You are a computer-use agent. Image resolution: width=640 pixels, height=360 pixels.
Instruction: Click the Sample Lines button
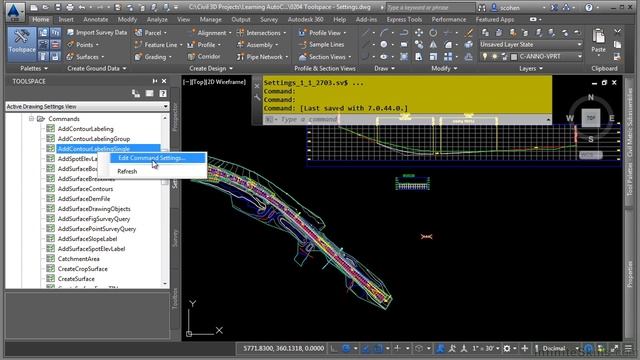point(322,45)
